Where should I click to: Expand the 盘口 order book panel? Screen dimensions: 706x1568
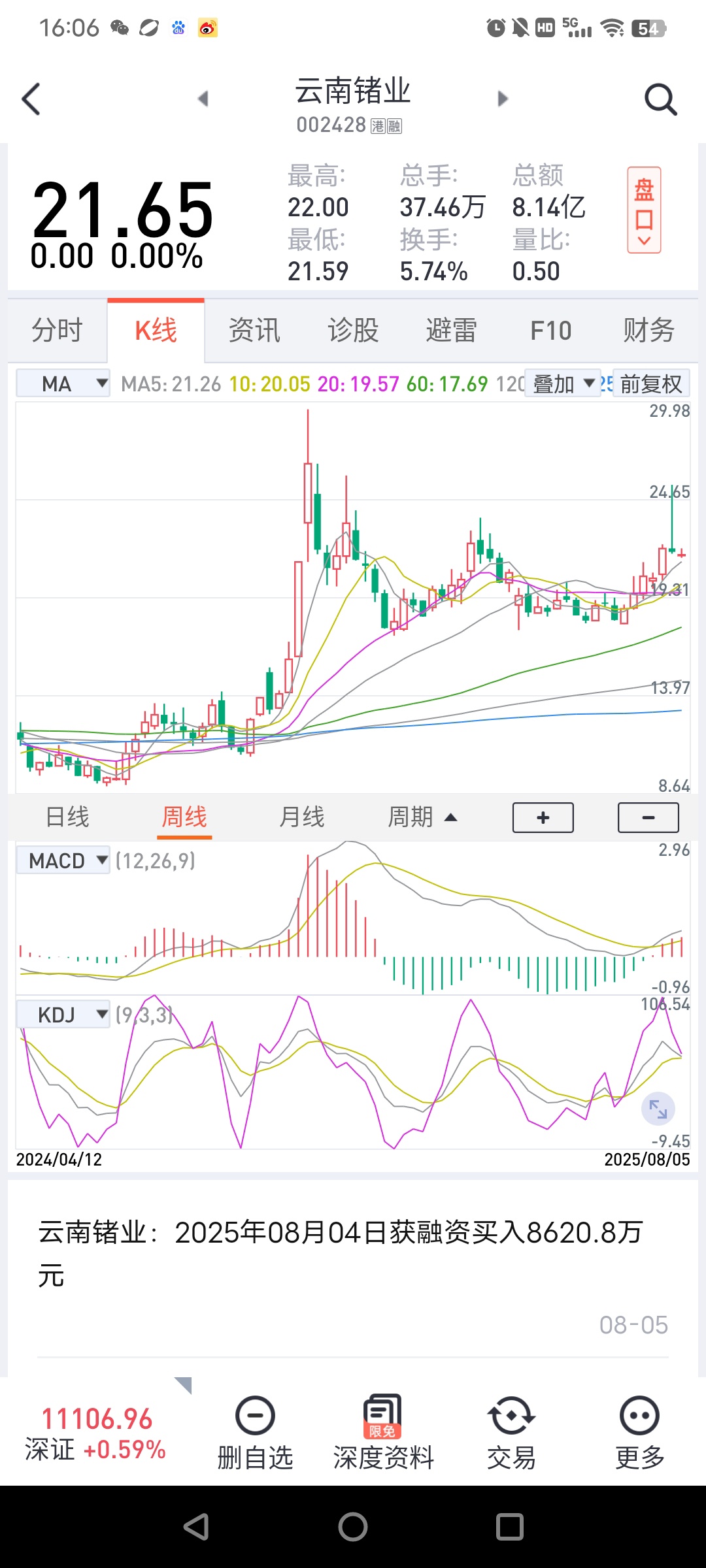pyautogui.click(x=644, y=210)
